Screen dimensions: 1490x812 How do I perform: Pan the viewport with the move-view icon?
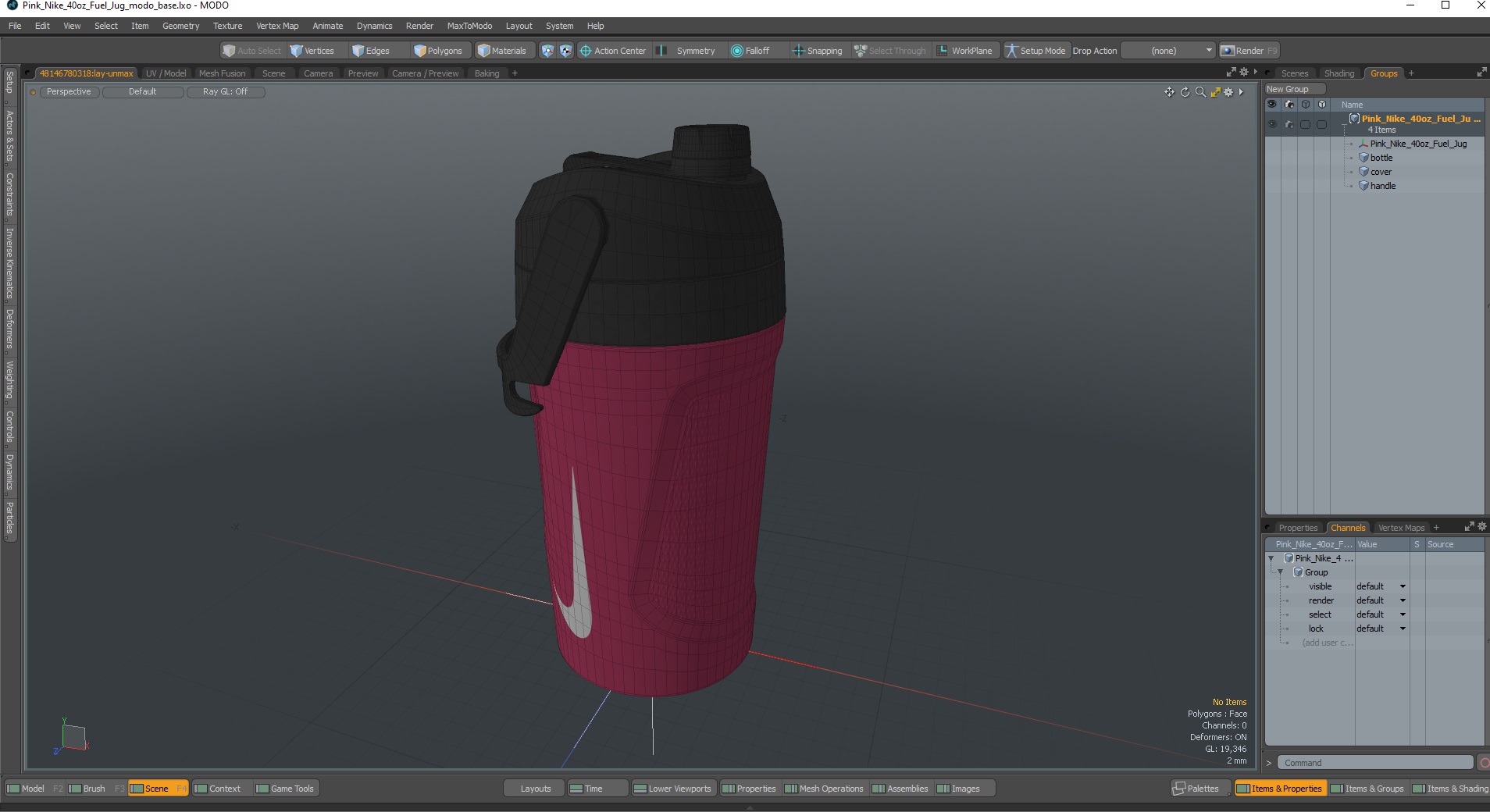[1169, 92]
